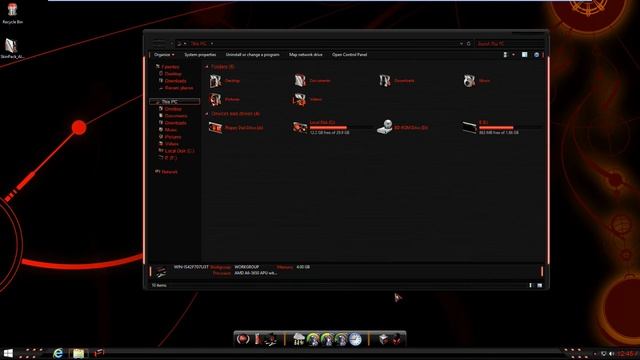The width and height of the screenshot is (640, 360).
Task: Select the BD-ROM Drive (D:) icon
Action: coord(384,127)
